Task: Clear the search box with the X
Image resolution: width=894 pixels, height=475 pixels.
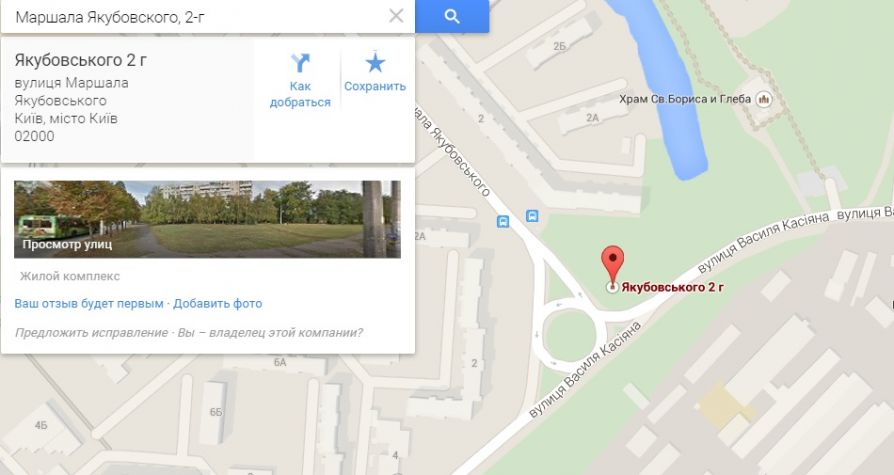Action: [396, 16]
